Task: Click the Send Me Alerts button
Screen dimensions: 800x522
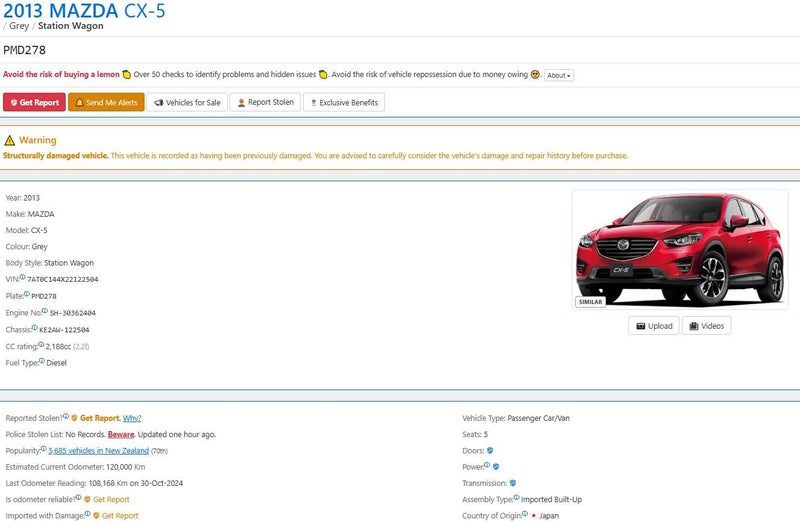Action: 106,102
